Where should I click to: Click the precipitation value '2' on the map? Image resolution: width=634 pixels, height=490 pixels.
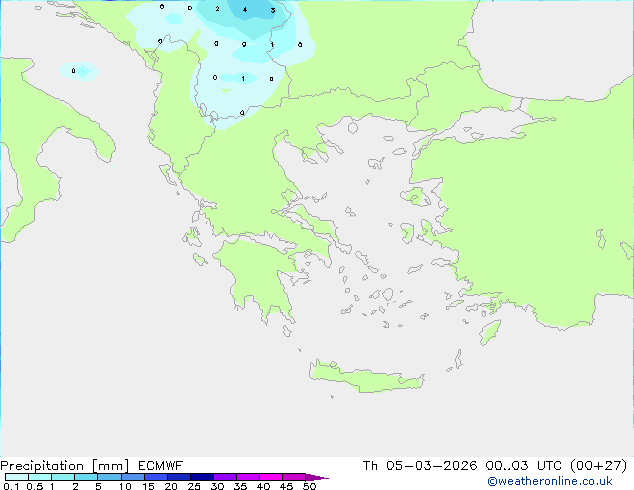218,8
